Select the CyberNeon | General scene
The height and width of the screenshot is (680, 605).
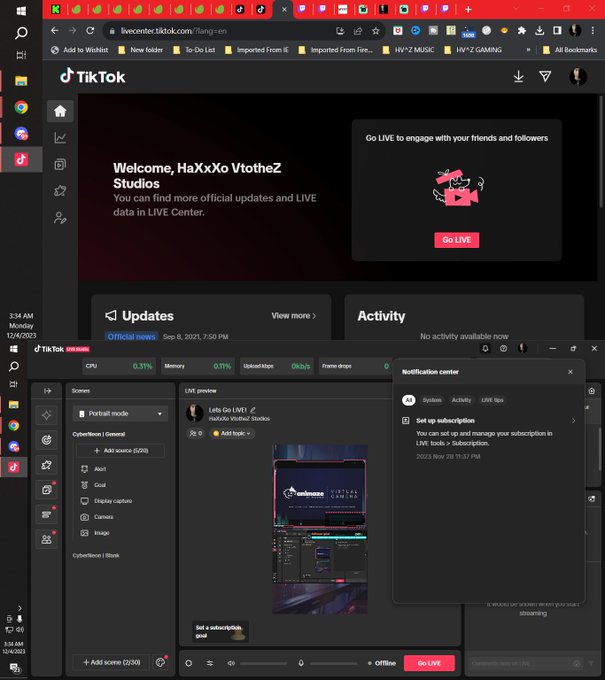pyautogui.click(x=99, y=434)
